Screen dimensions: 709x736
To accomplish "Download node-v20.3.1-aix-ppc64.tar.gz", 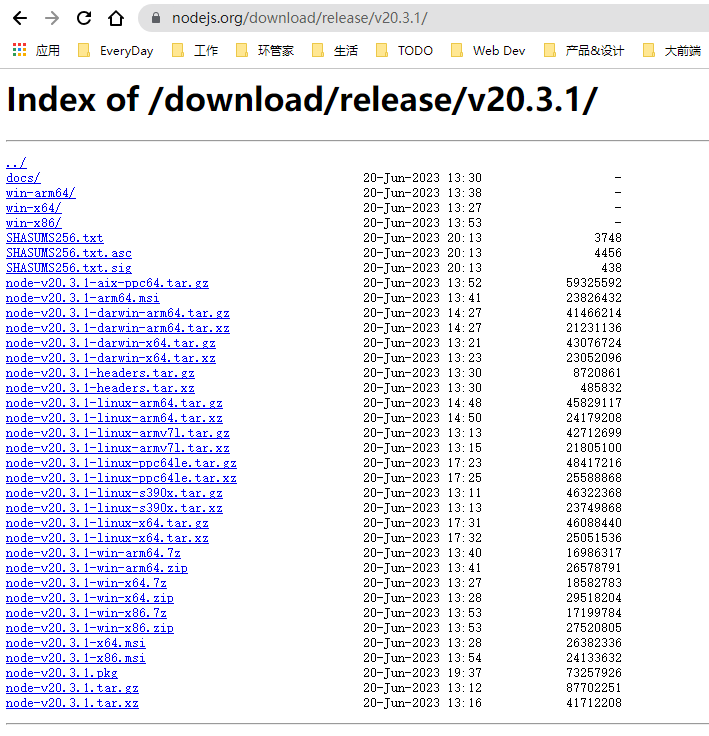I will point(107,283).
